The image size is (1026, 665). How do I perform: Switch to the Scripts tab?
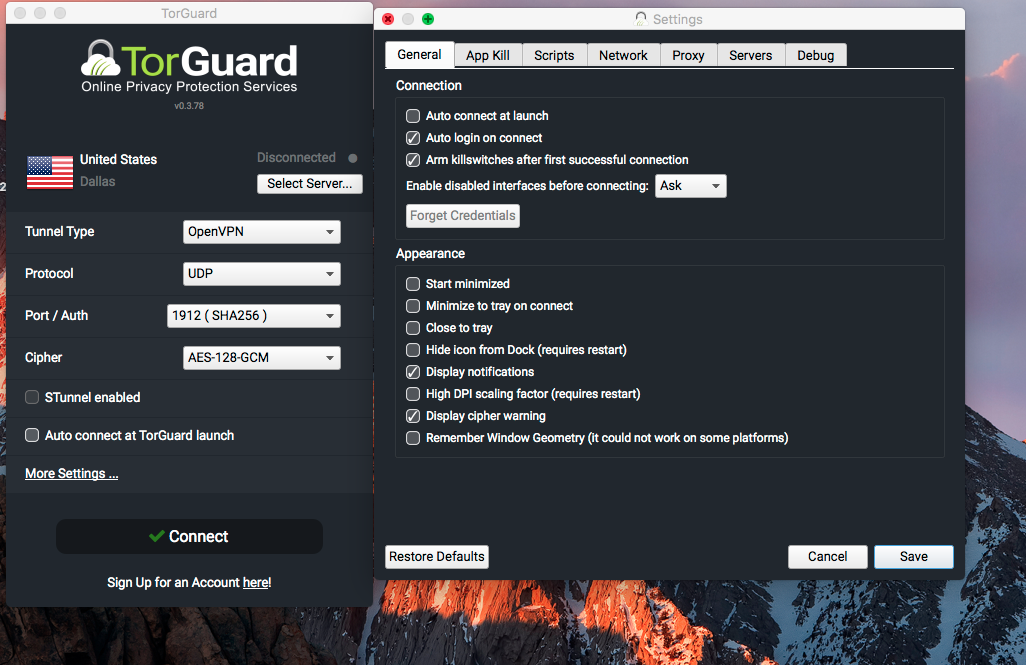[x=554, y=56]
